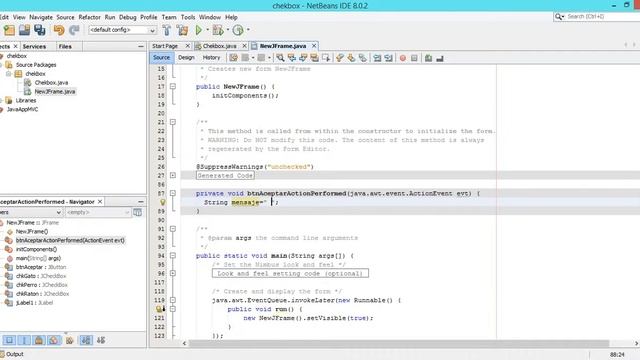640x360 pixels.
Task: Click the Comment icon beside macro buttons
Action: pyautogui.click(x=428, y=58)
